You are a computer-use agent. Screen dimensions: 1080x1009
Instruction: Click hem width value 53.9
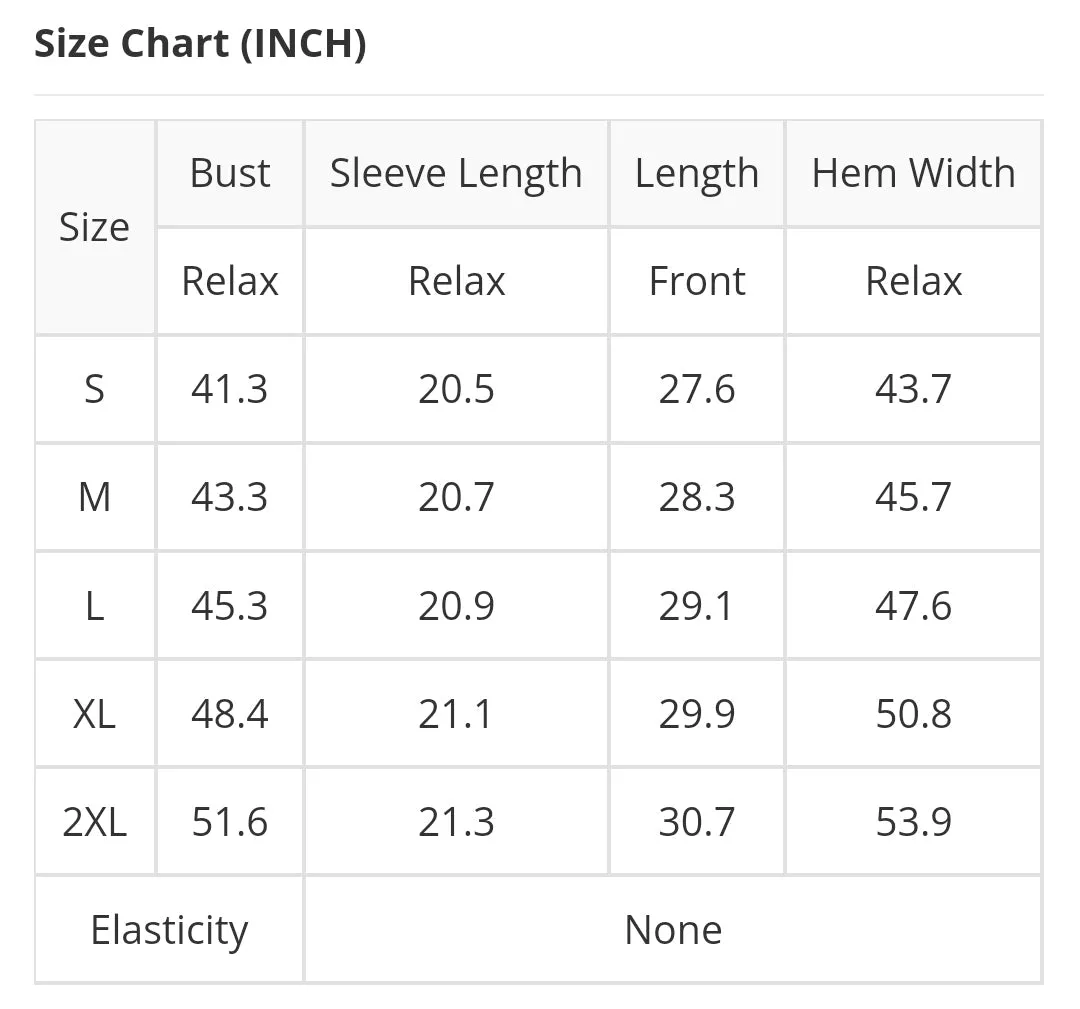coord(913,822)
